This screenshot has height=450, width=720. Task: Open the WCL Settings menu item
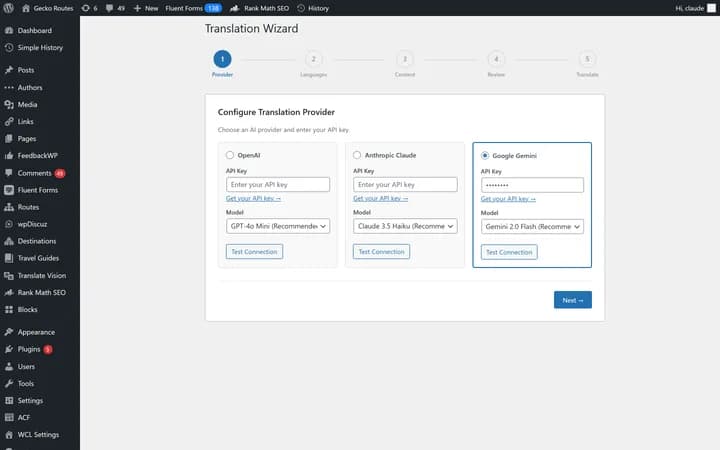coord(40,434)
